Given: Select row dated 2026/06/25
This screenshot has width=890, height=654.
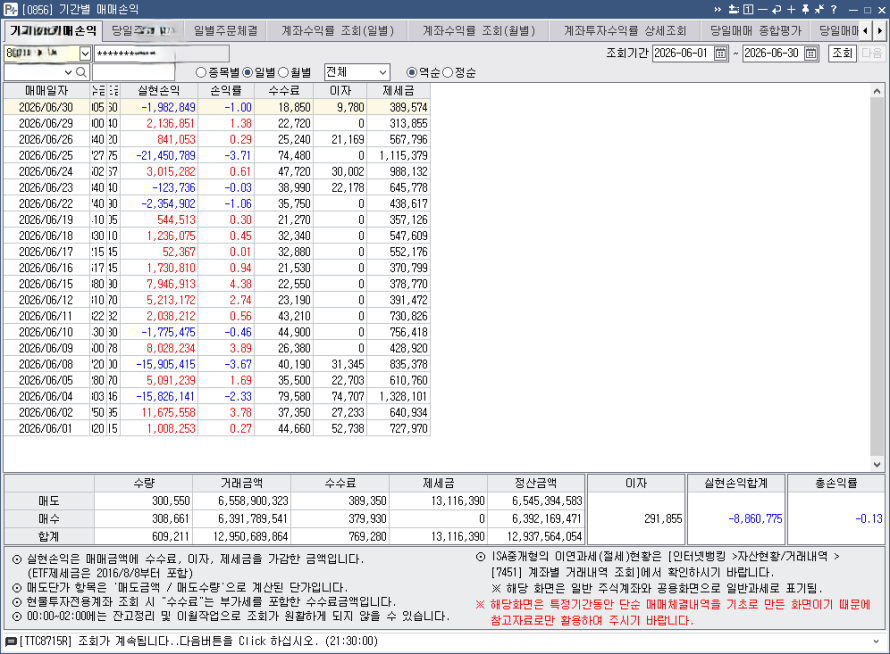Looking at the screenshot, I should point(217,156).
